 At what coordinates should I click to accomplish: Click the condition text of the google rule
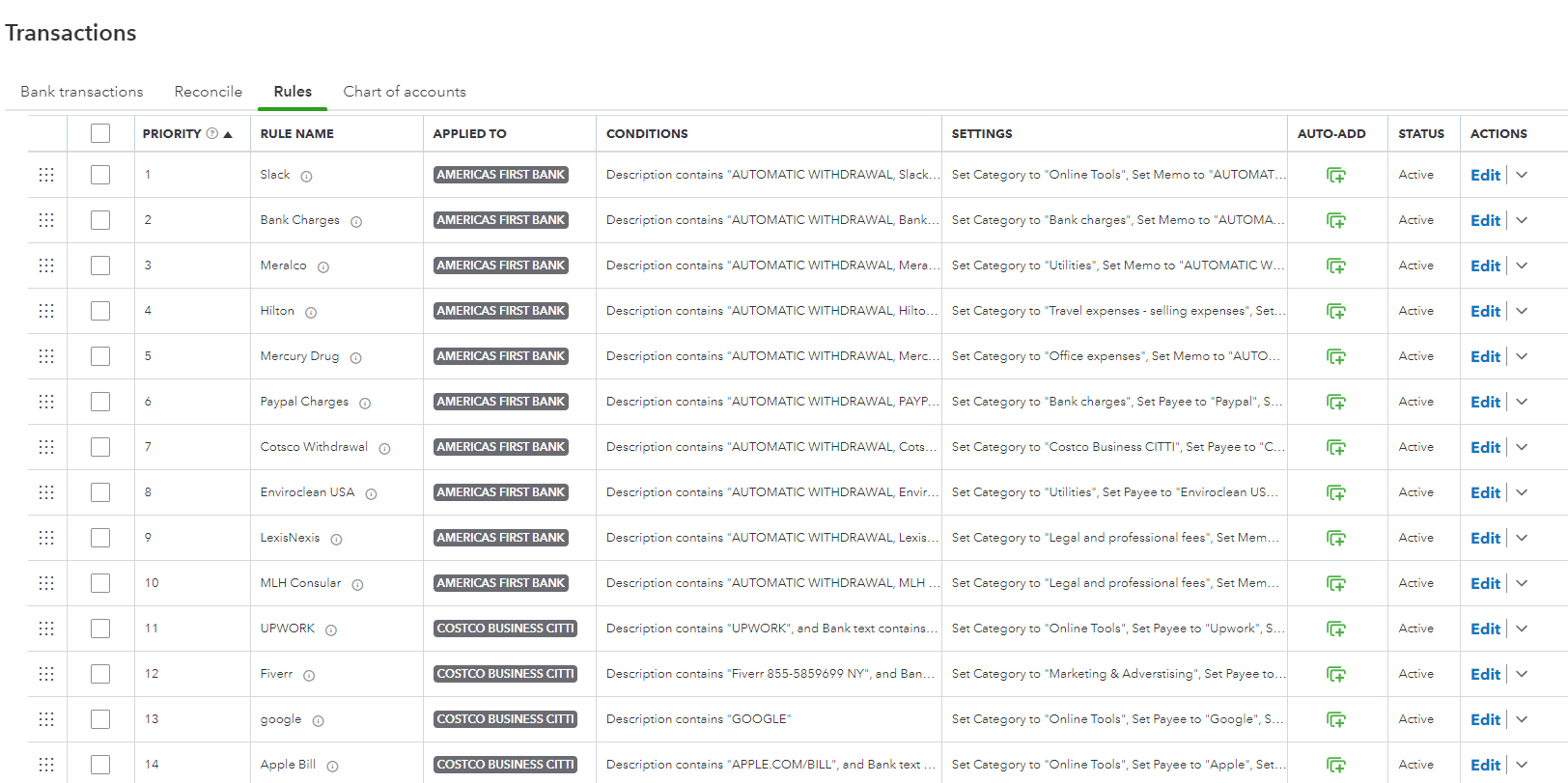pos(698,719)
